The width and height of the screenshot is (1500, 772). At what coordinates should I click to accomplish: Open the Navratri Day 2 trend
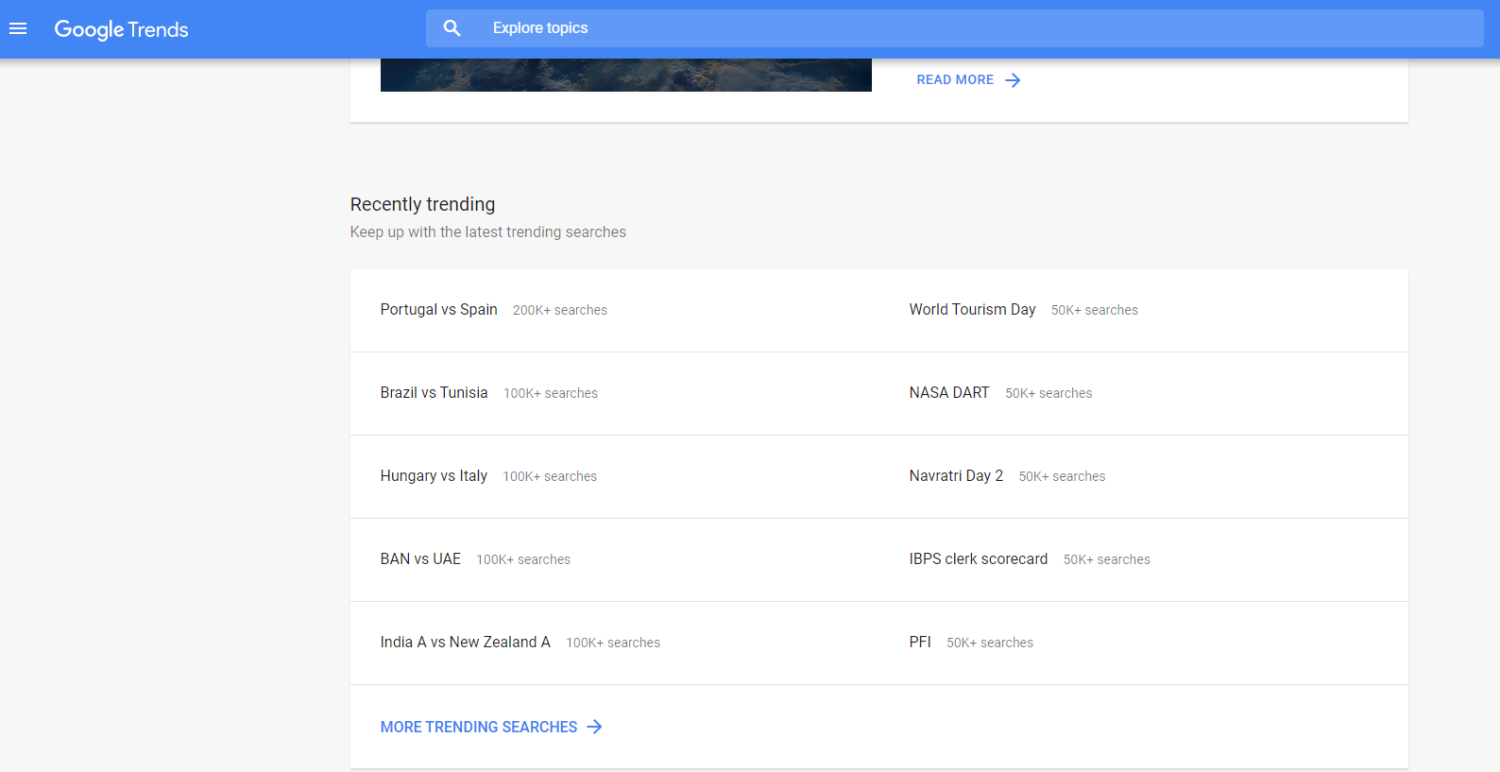point(956,475)
